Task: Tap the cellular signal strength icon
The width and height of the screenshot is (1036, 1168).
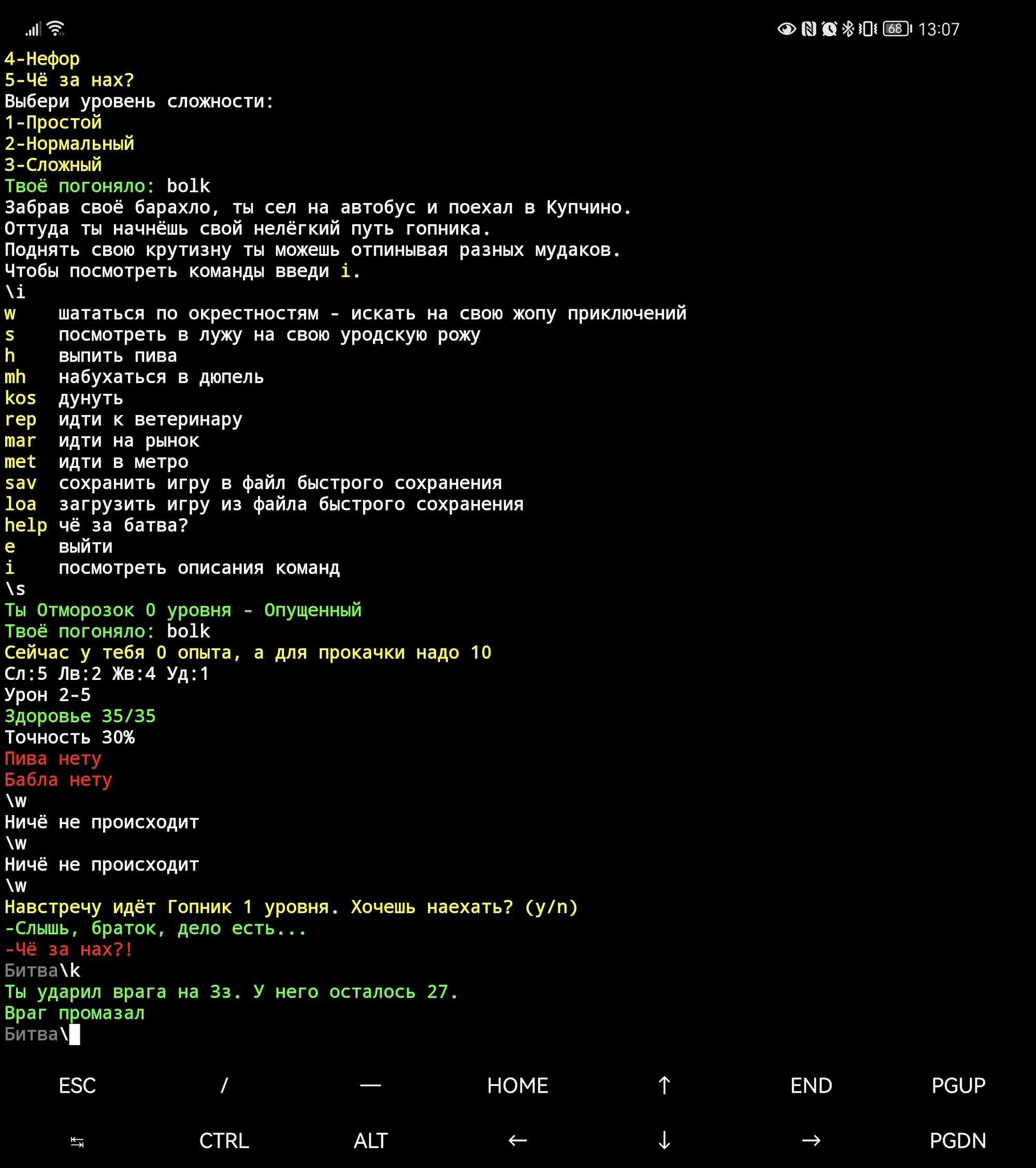Action: 33,29
